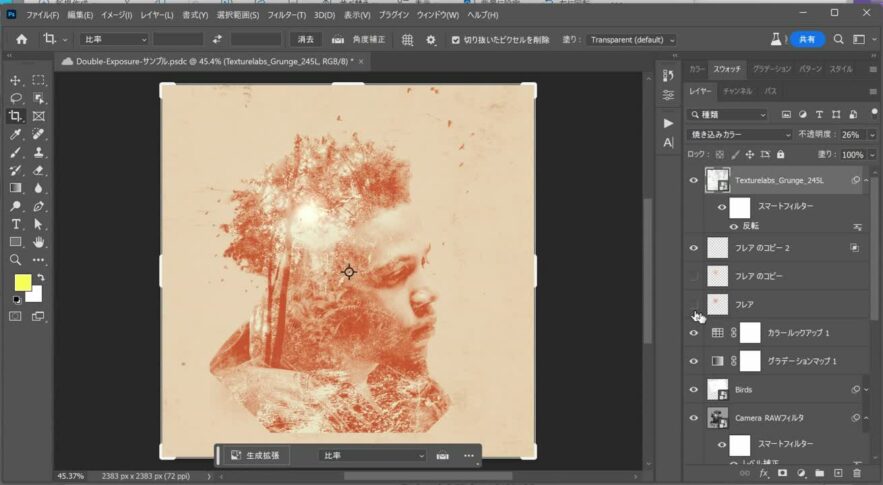
Task: Select the Hand tool
Action: click(38, 242)
